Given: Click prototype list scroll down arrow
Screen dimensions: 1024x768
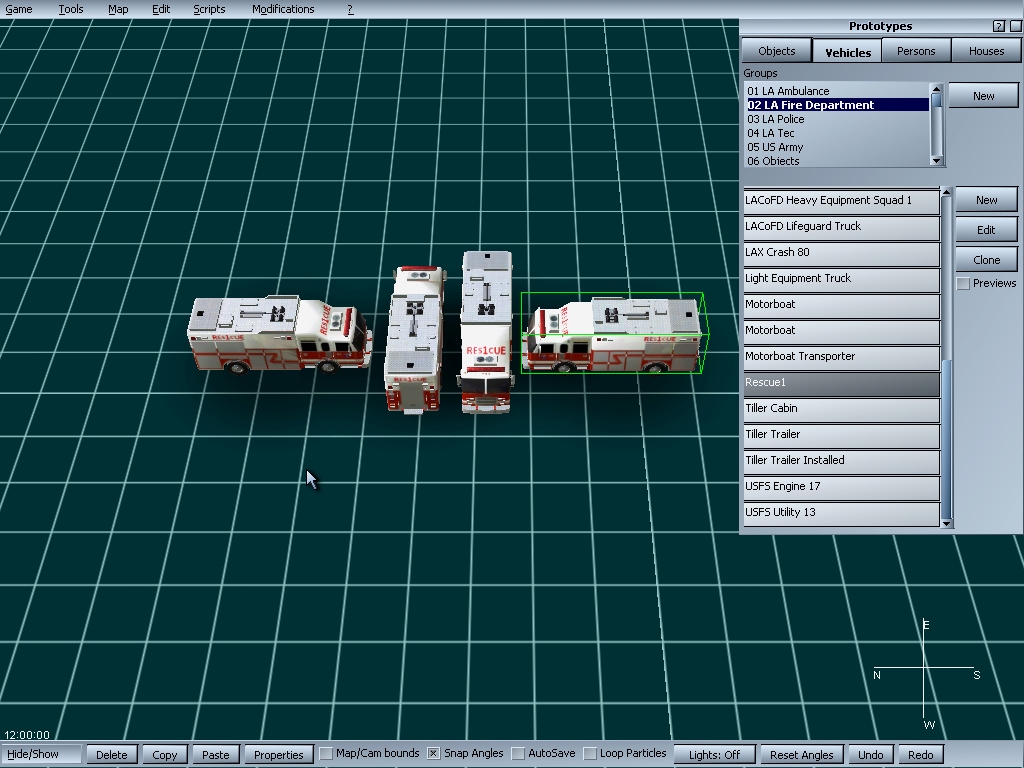Looking at the screenshot, I should [x=946, y=523].
